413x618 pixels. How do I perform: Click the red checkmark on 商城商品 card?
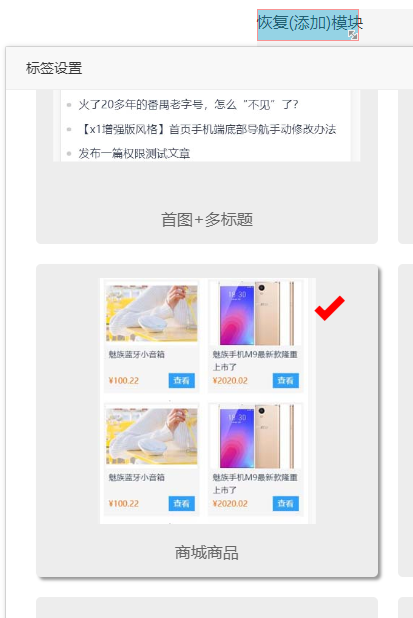(x=329, y=308)
